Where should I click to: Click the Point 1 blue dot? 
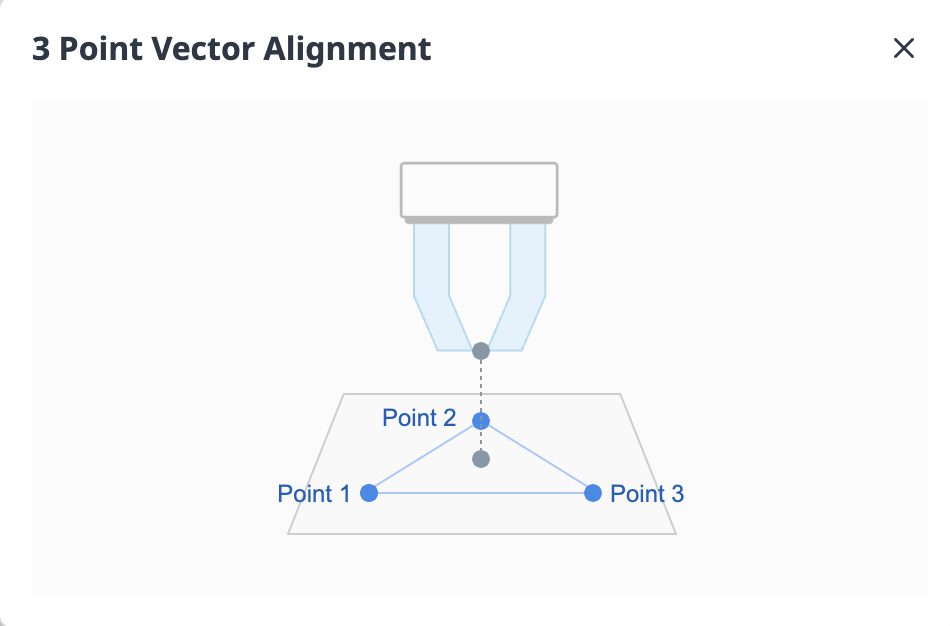pos(369,493)
